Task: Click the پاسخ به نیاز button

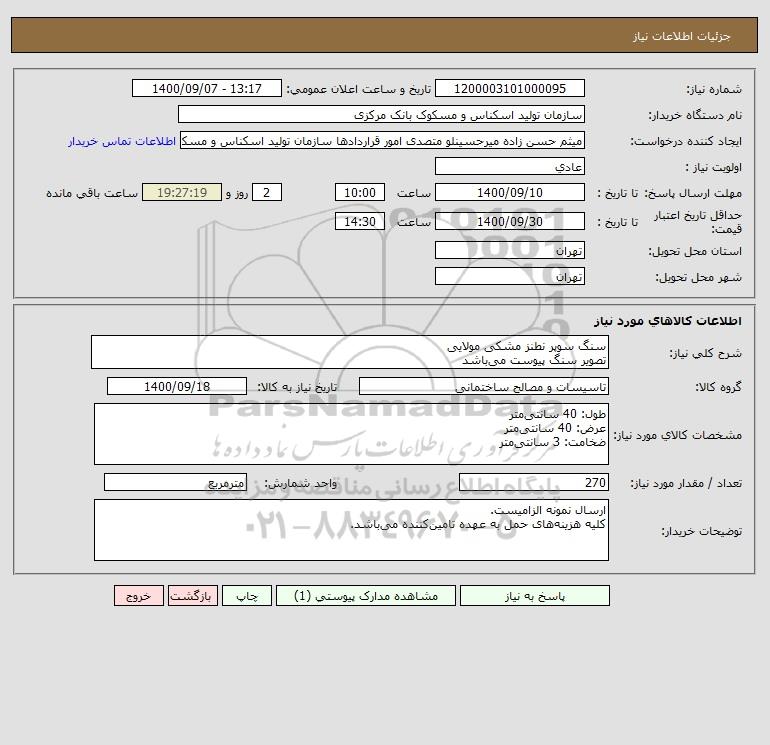Action: coord(535,596)
